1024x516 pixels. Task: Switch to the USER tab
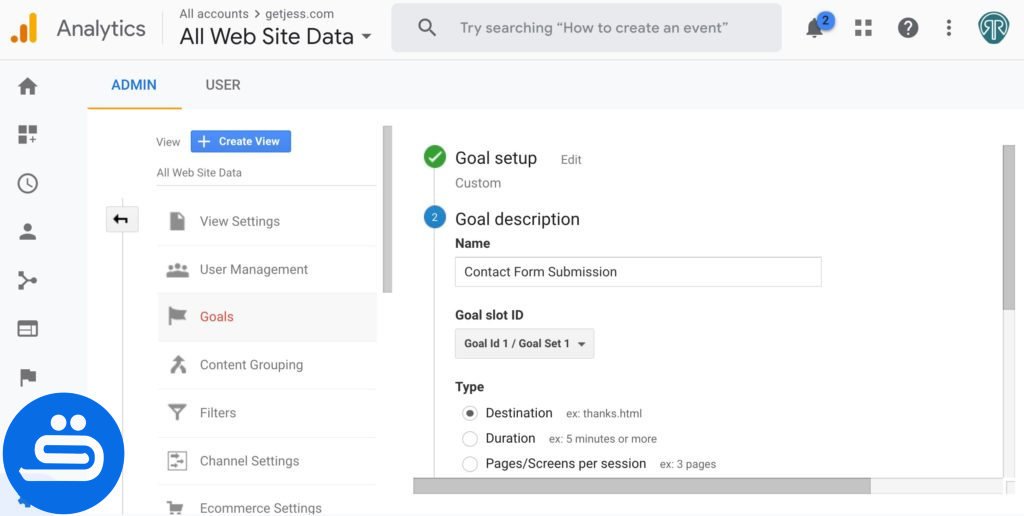223,85
